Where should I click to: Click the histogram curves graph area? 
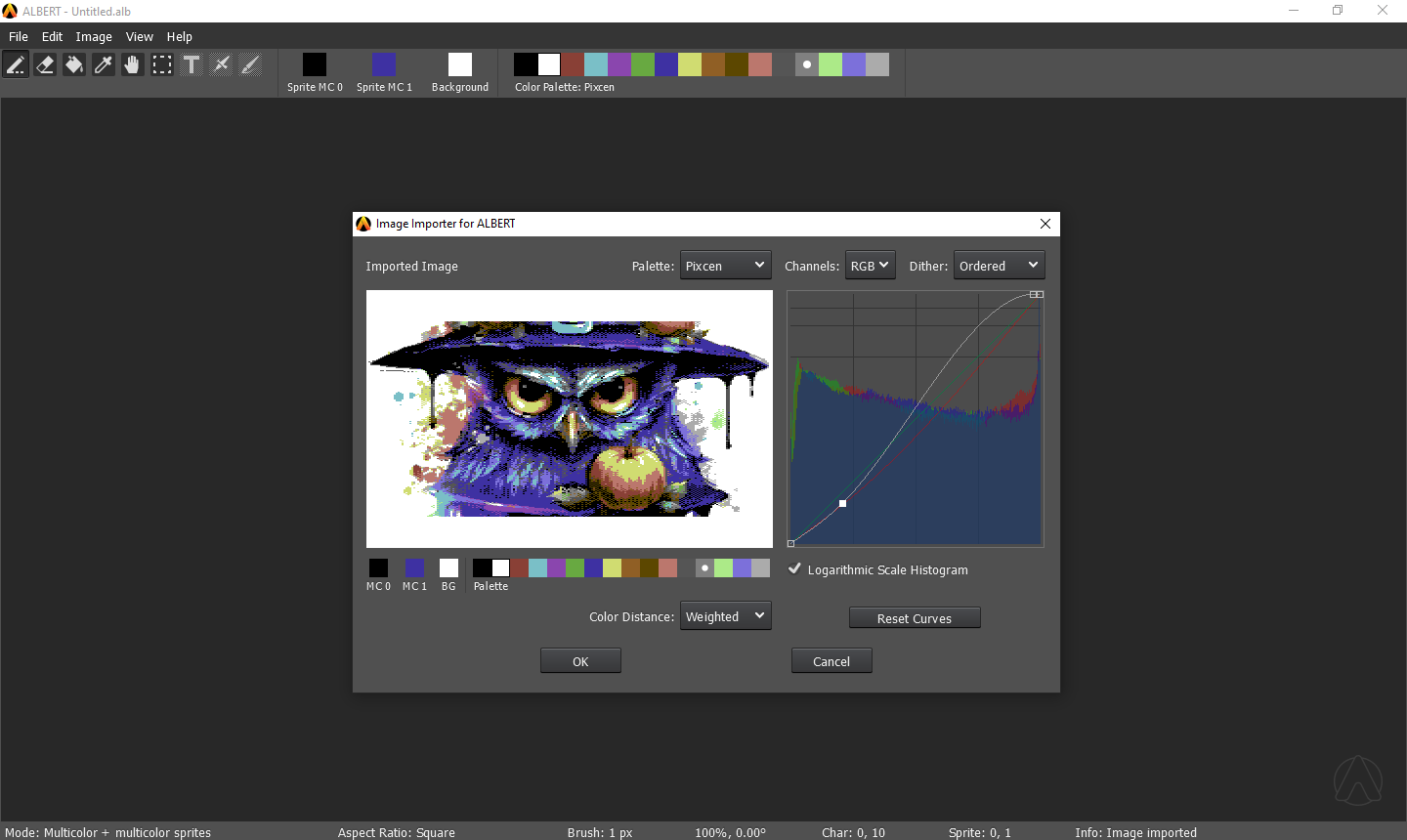(916, 419)
